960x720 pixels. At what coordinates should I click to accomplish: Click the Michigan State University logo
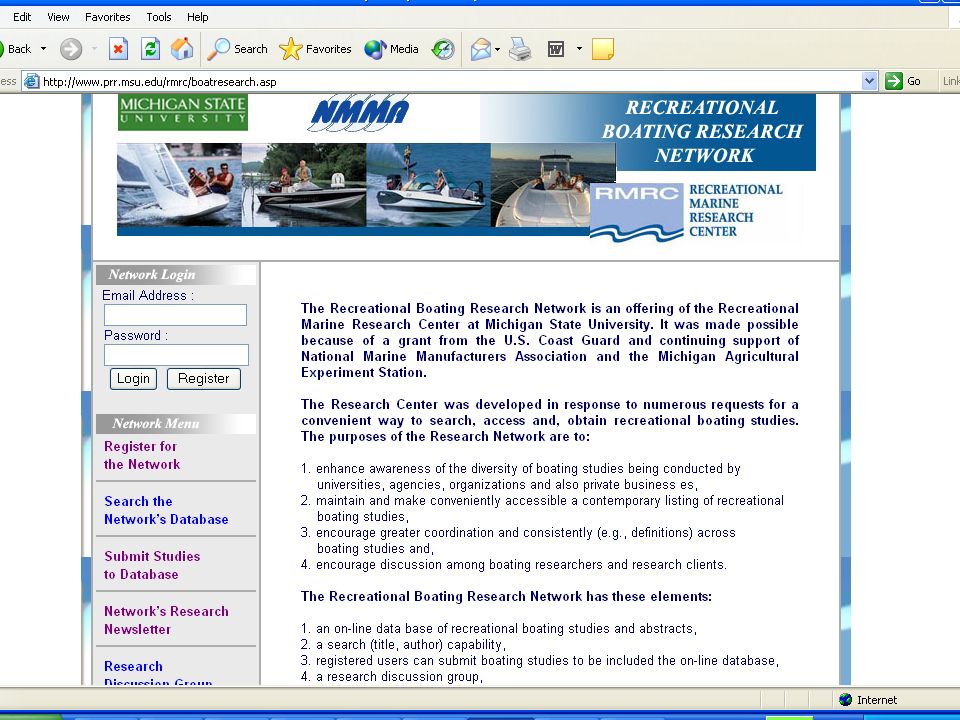[x=183, y=112]
